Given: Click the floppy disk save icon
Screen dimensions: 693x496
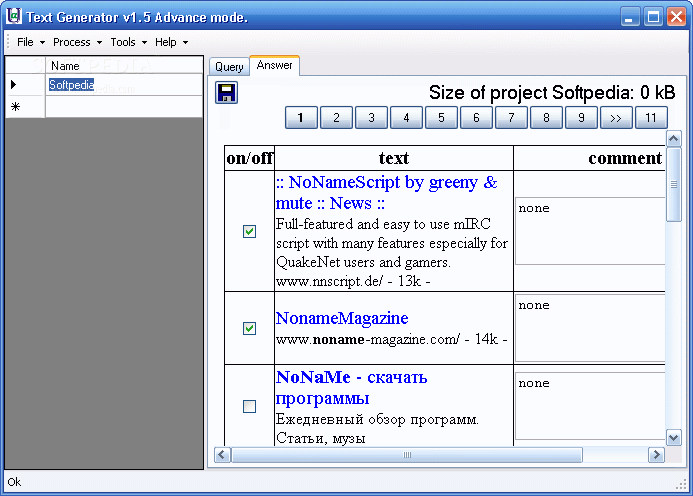Looking at the screenshot, I should pyautogui.click(x=226, y=93).
